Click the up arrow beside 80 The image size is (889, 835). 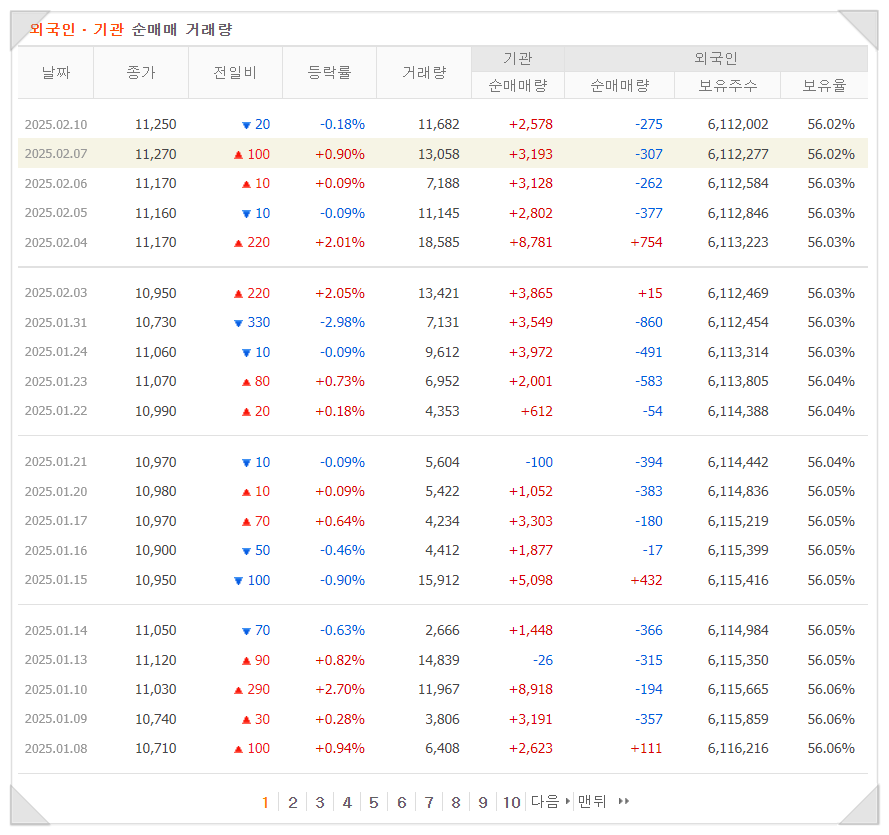click(x=246, y=383)
